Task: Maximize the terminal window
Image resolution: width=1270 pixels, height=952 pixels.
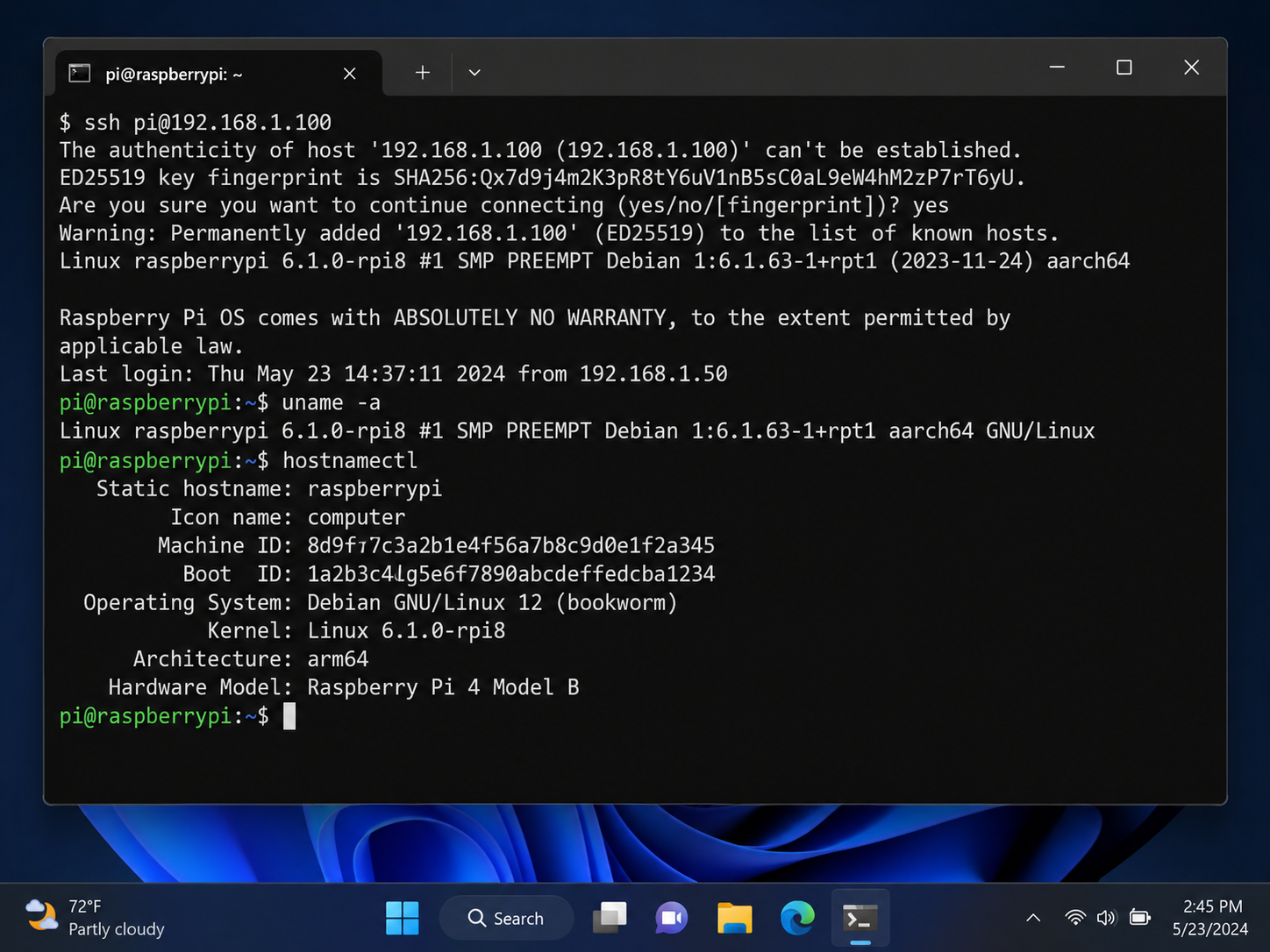Action: pos(1124,67)
